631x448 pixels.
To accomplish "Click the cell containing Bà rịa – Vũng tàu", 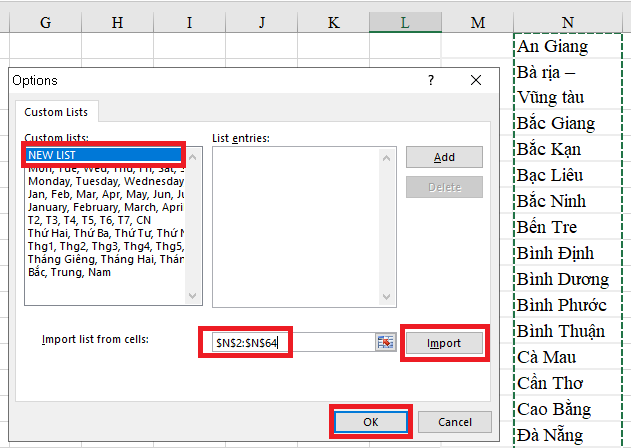I will tap(568, 84).
